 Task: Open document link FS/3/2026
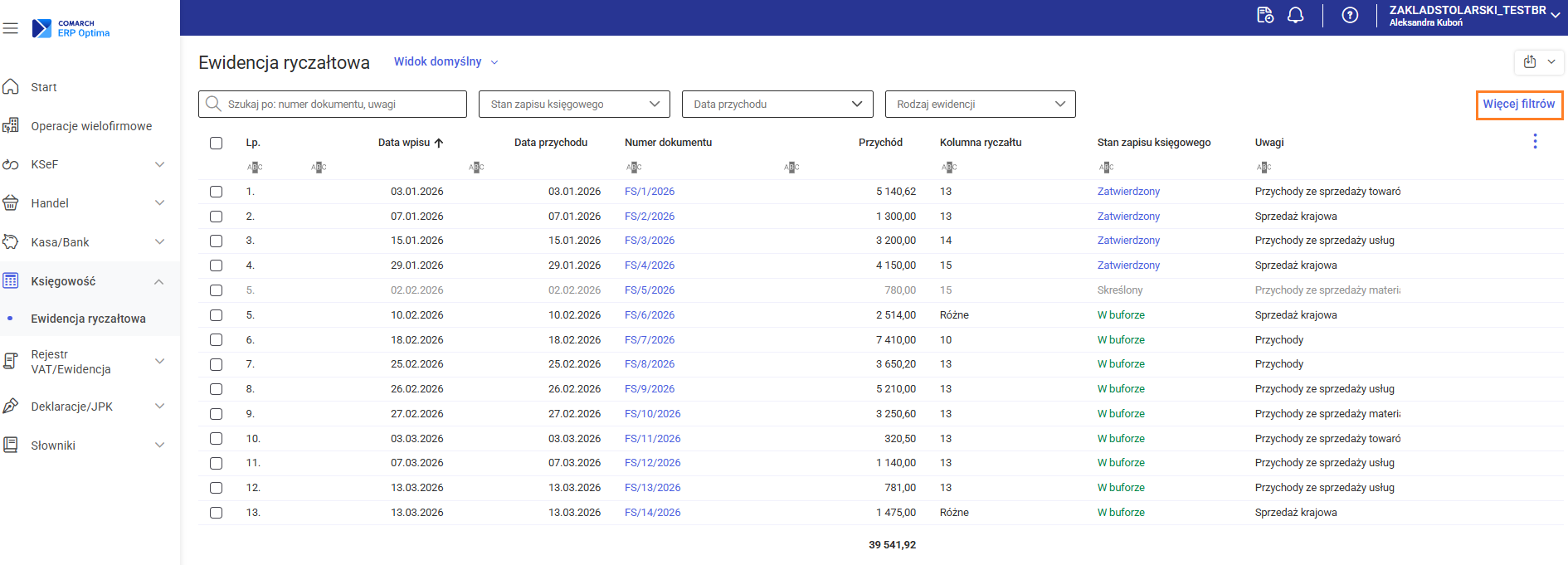point(650,241)
